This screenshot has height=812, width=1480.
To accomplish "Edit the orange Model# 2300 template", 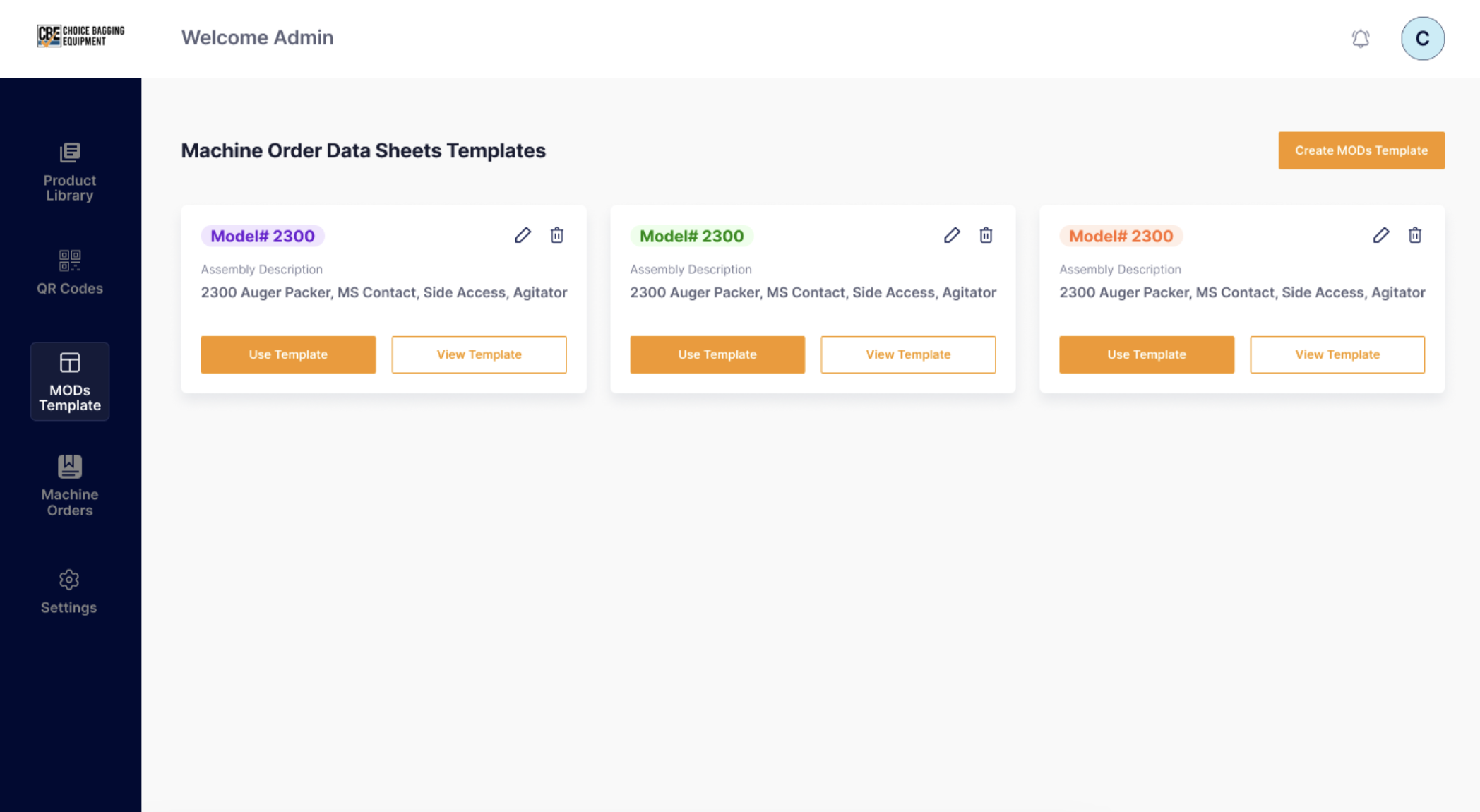I will (x=1381, y=235).
